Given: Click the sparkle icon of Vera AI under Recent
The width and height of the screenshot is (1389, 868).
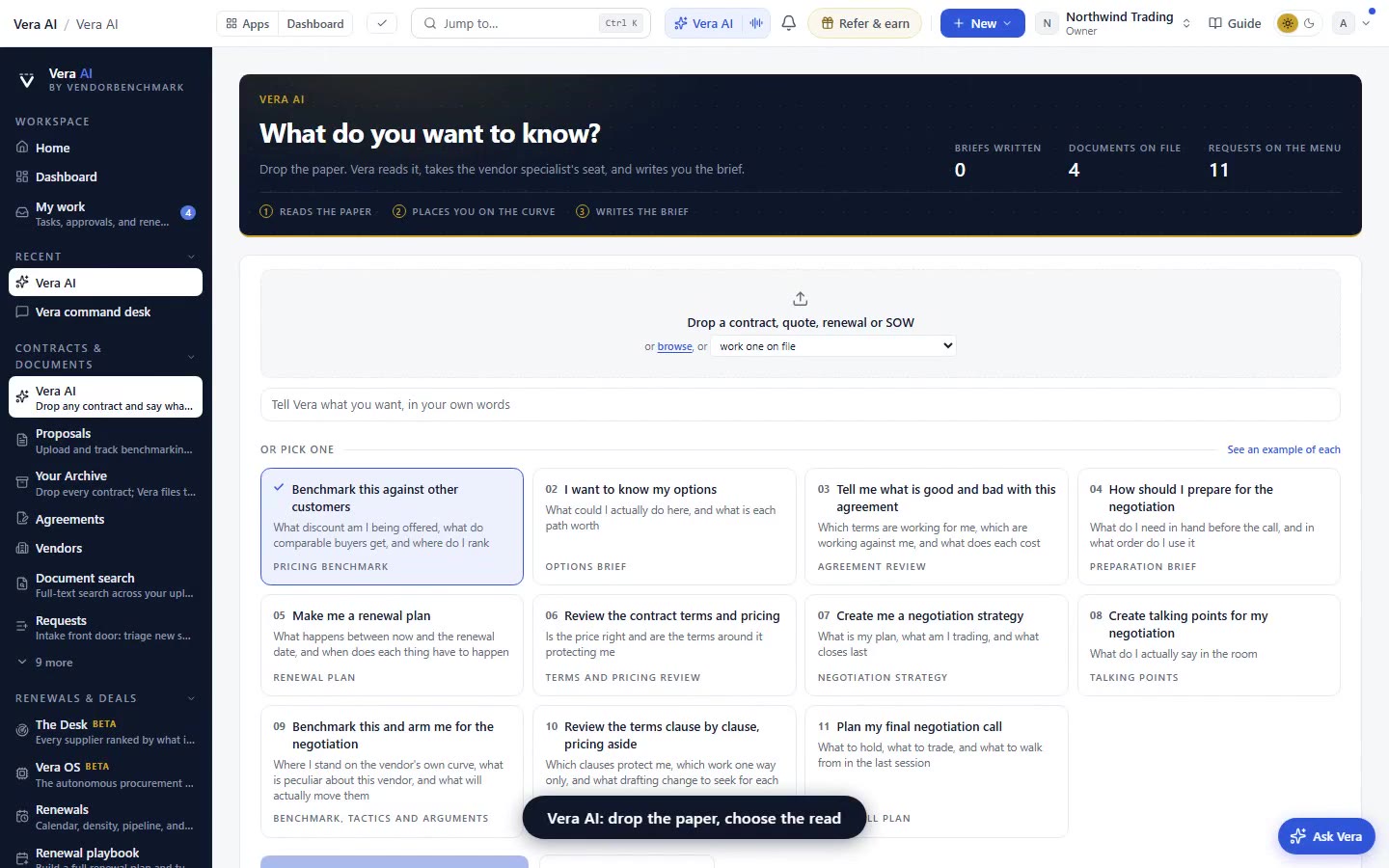Looking at the screenshot, I should point(22,283).
